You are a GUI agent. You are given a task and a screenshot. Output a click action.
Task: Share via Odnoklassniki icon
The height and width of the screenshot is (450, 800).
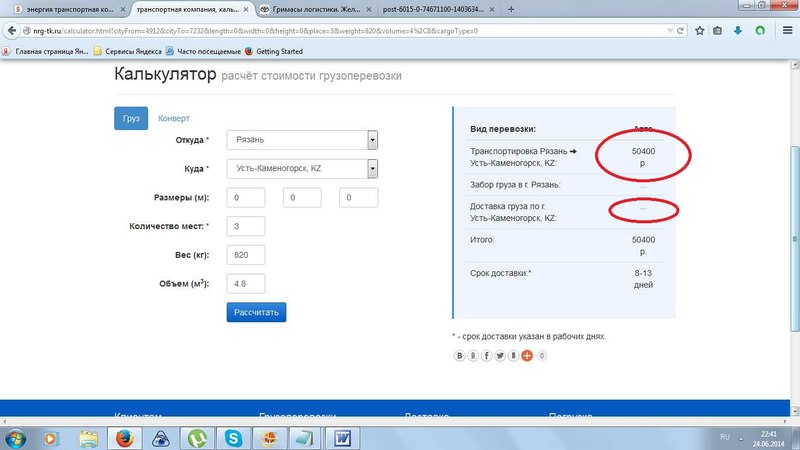click(473, 356)
